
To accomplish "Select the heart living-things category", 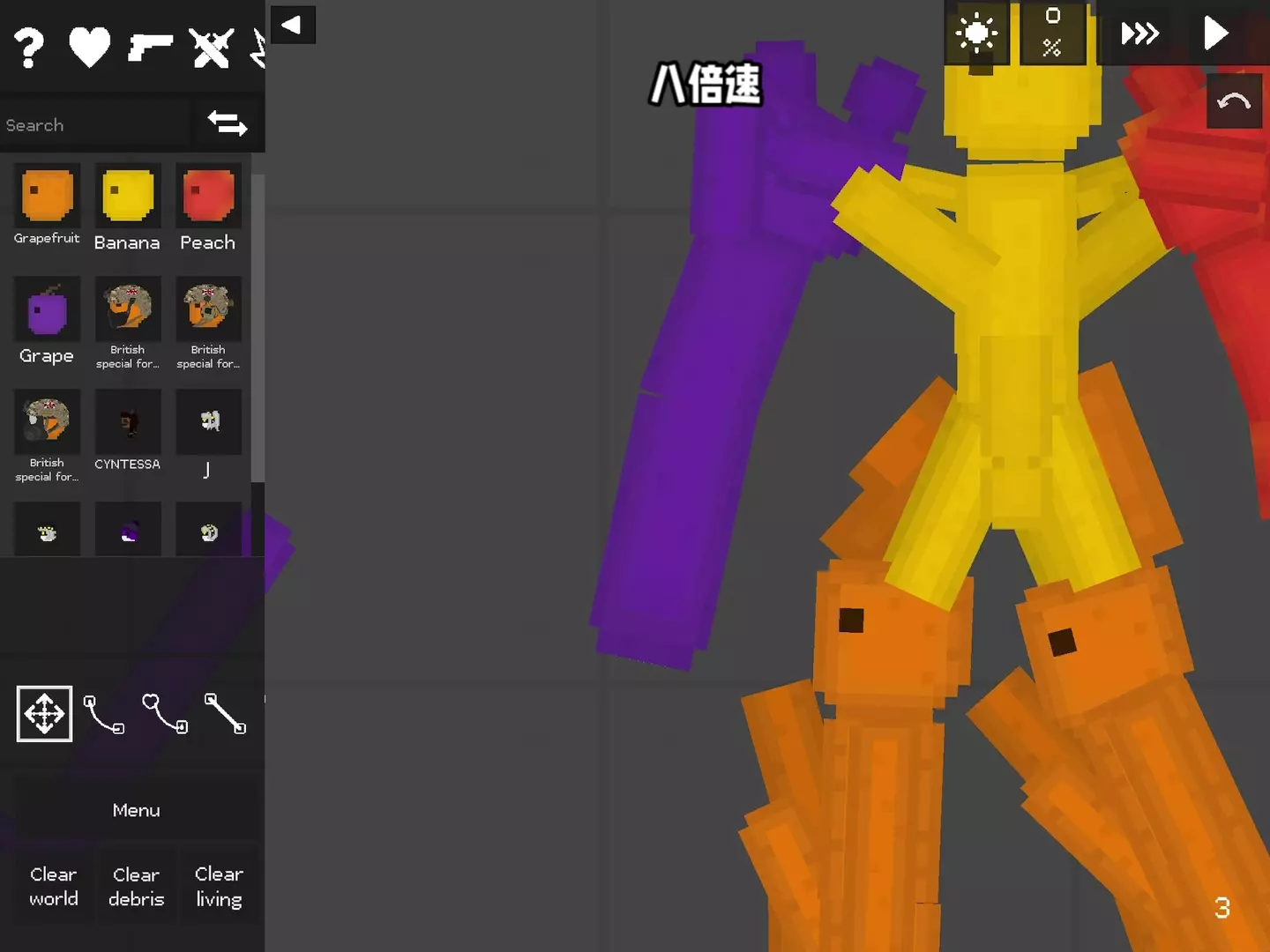I will (x=89, y=48).
